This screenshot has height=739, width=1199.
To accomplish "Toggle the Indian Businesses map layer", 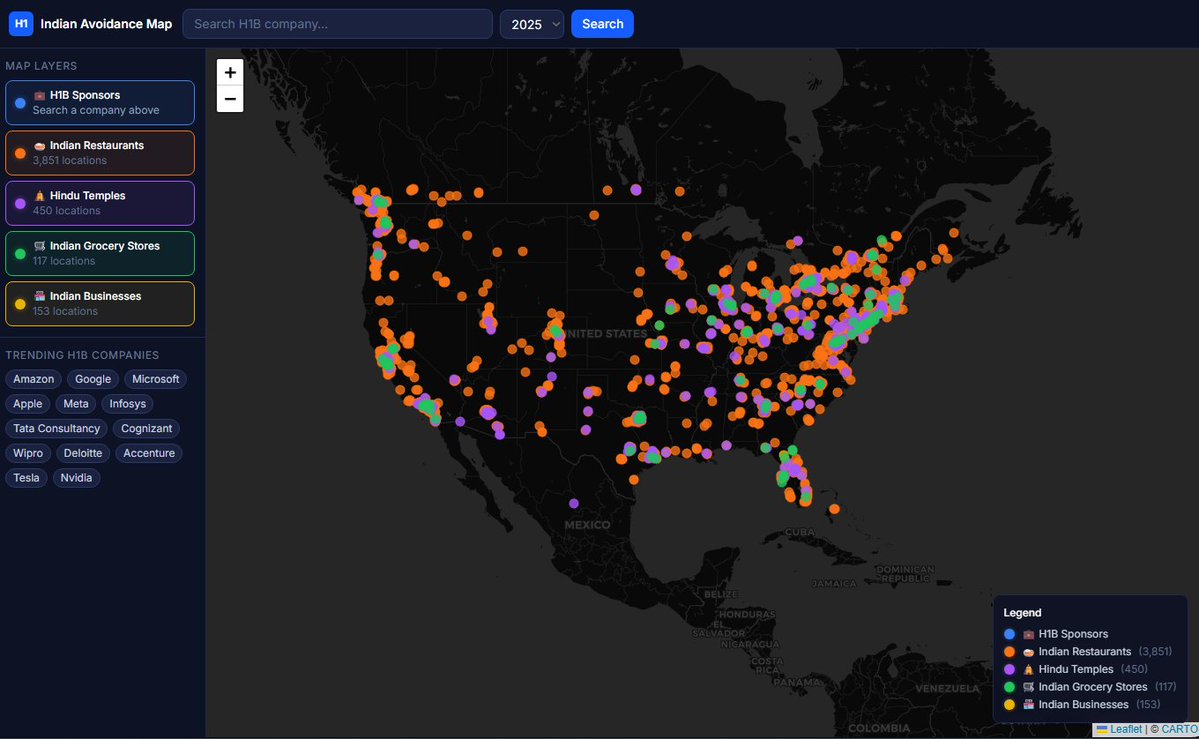I will pos(100,304).
